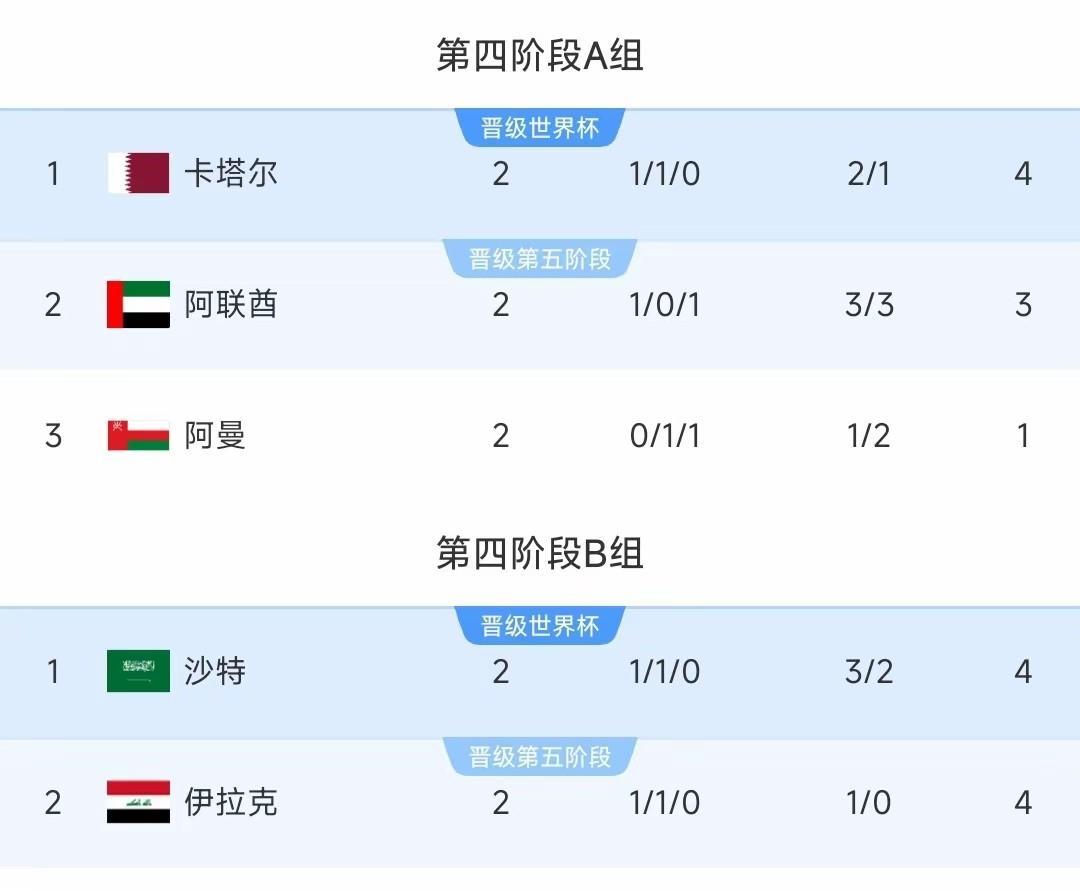Click the Saudi Arabia flag icon
1080x891 pixels.
(x=138, y=671)
